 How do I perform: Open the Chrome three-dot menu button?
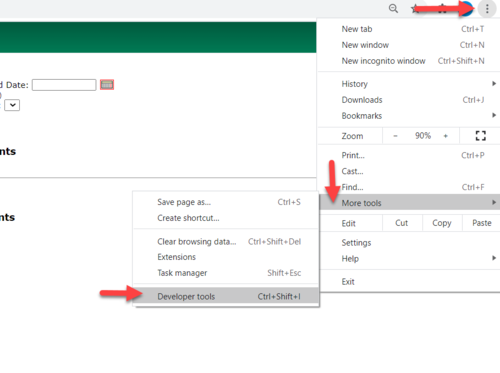coord(487,9)
